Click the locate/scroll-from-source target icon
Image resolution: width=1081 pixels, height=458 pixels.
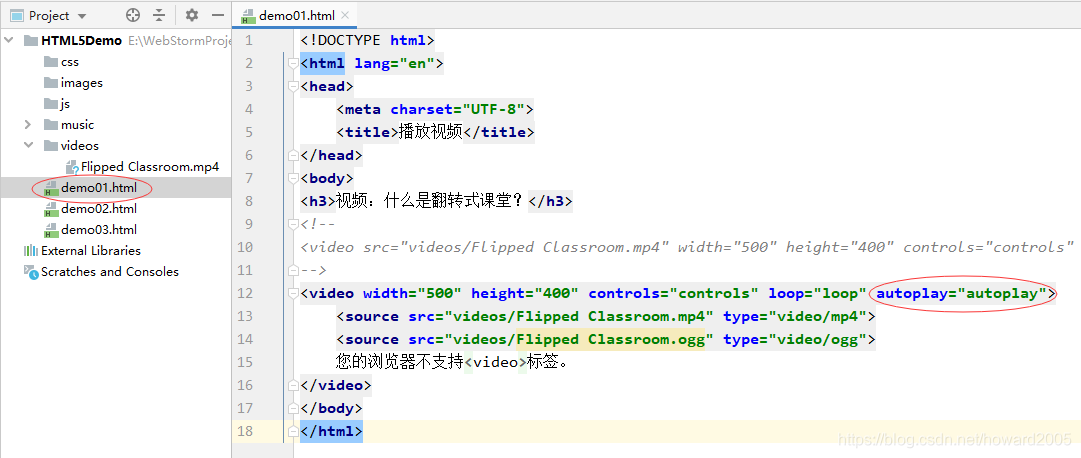(x=133, y=15)
